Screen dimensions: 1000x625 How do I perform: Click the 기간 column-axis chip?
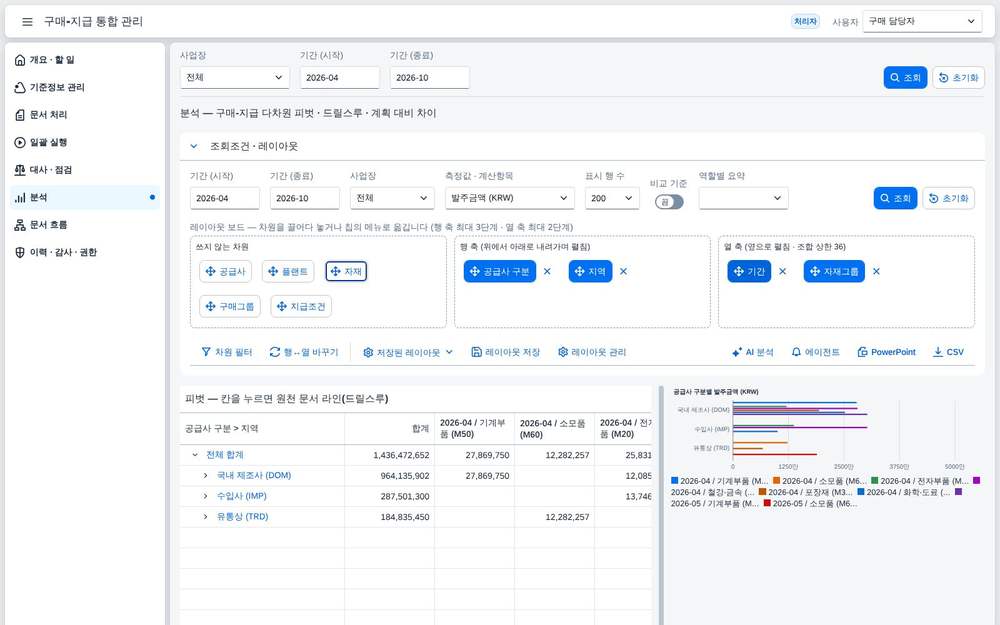749,271
